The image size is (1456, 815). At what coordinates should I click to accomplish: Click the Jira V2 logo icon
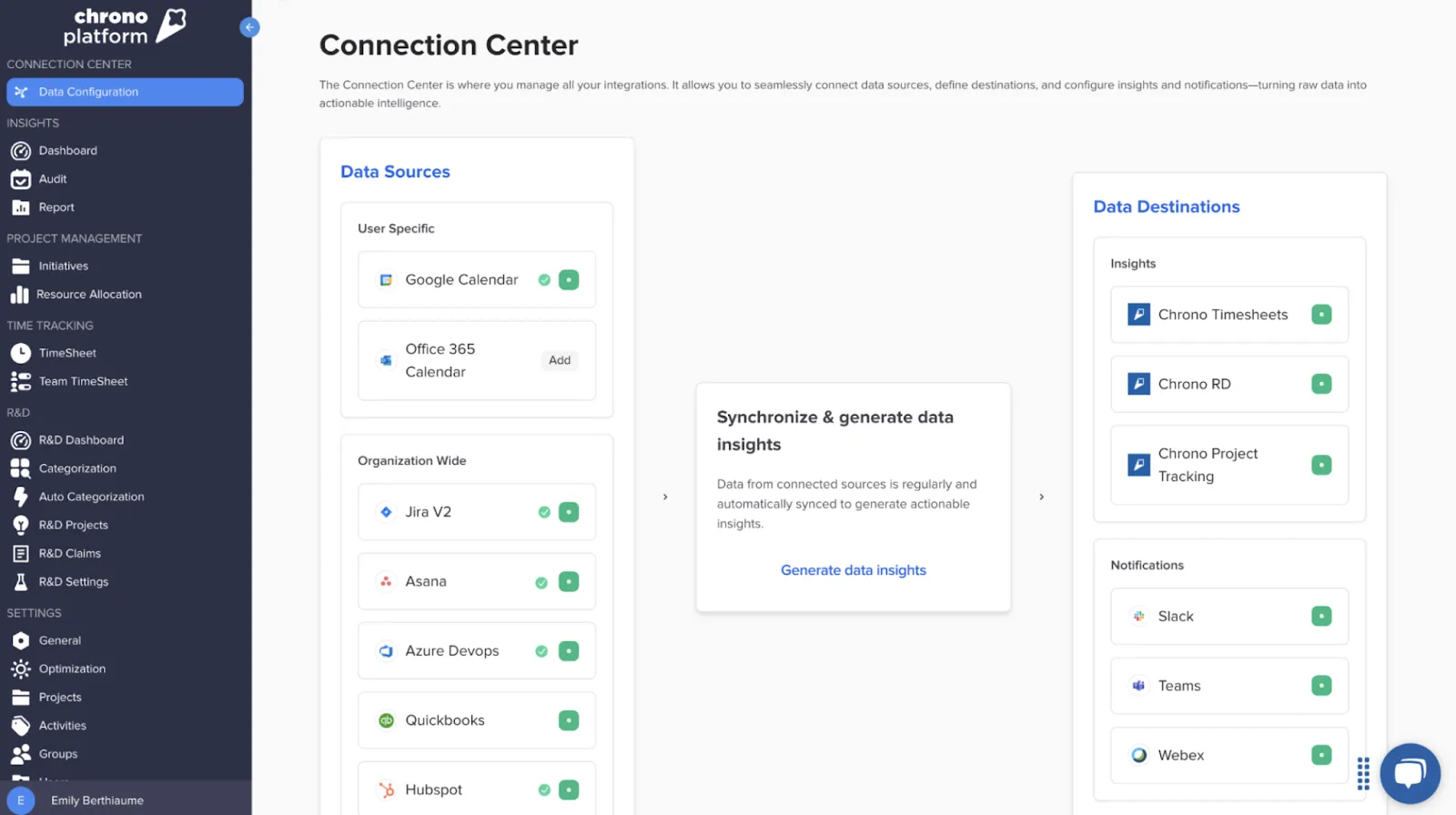click(x=386, y=512)
